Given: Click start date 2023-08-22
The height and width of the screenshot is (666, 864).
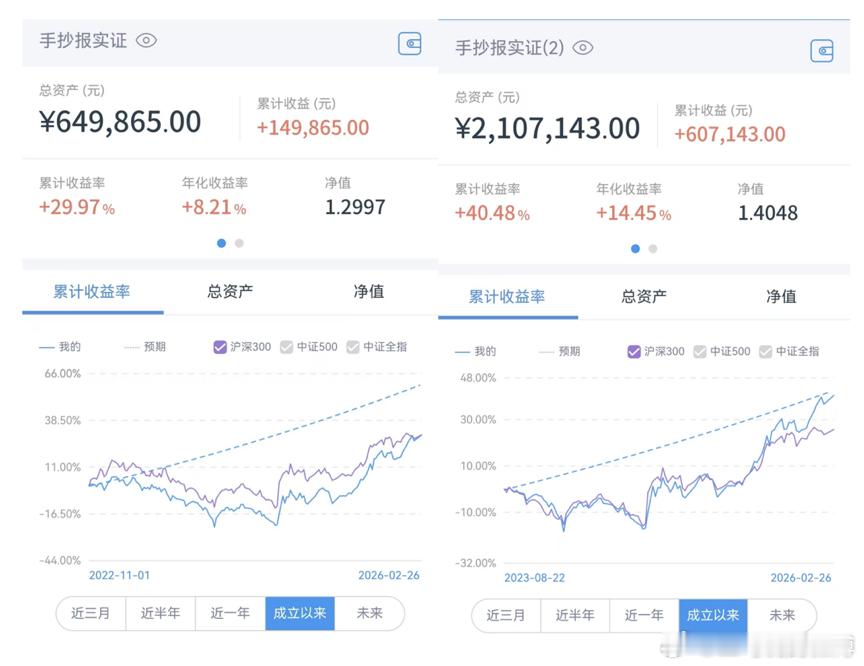Looking at the screenshot, I should coord(534,578).
